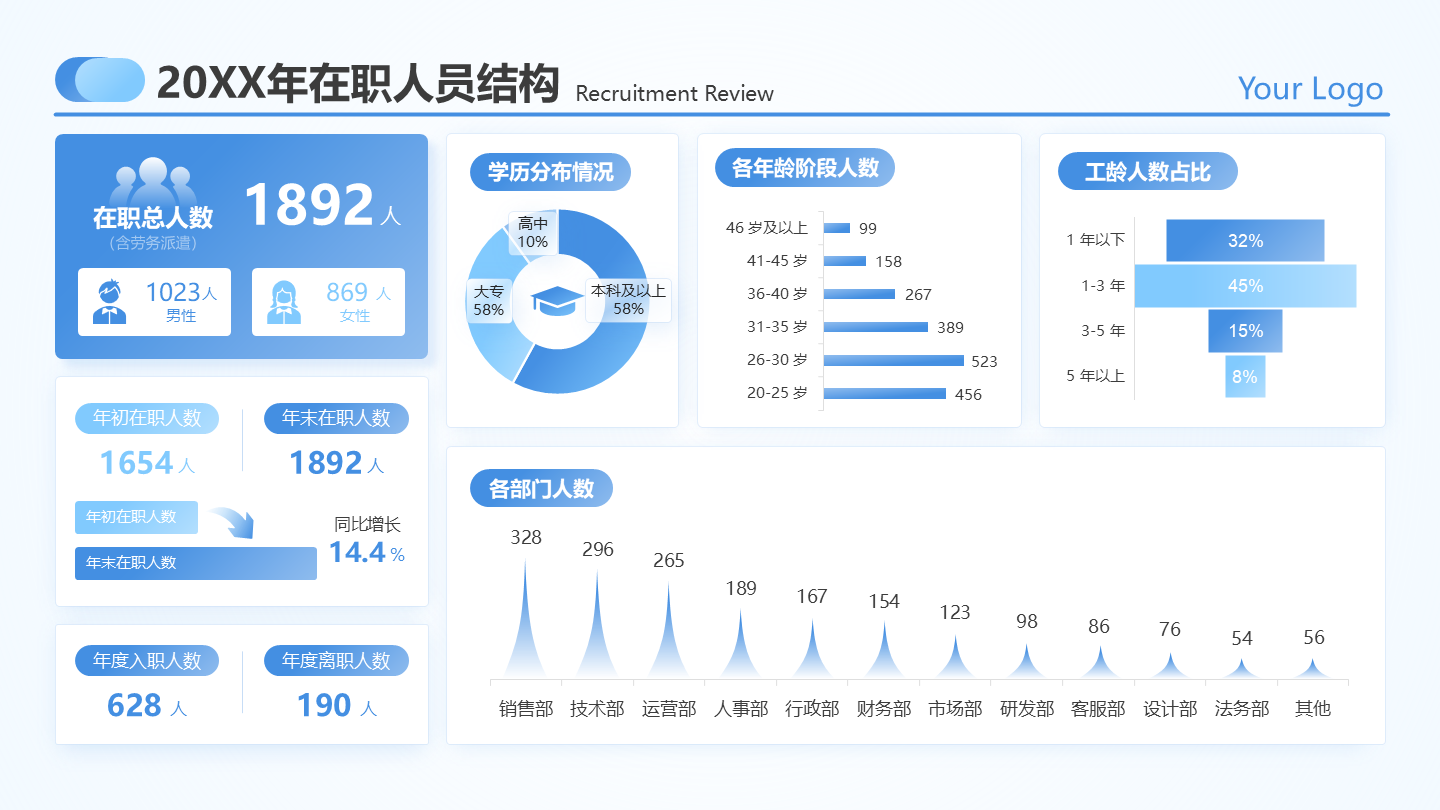Select the 年初在职人数 label tab
Screen dimensions: 1440x810
point(146,418)
